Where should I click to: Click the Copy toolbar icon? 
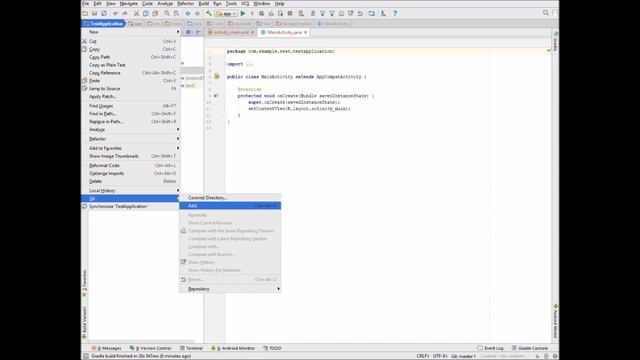pyautogui.click(x=146, y=13)
